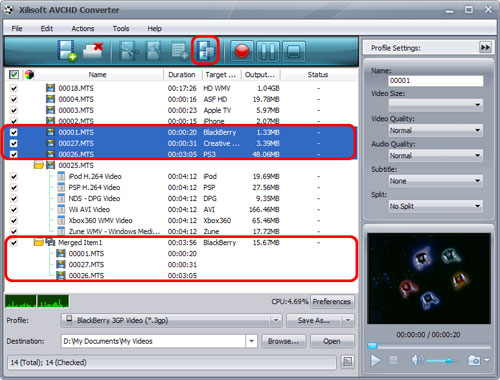The image size is (500, 380).
Task: Toggle the 00001.MTS row checkbox
Action: point(14,132)
